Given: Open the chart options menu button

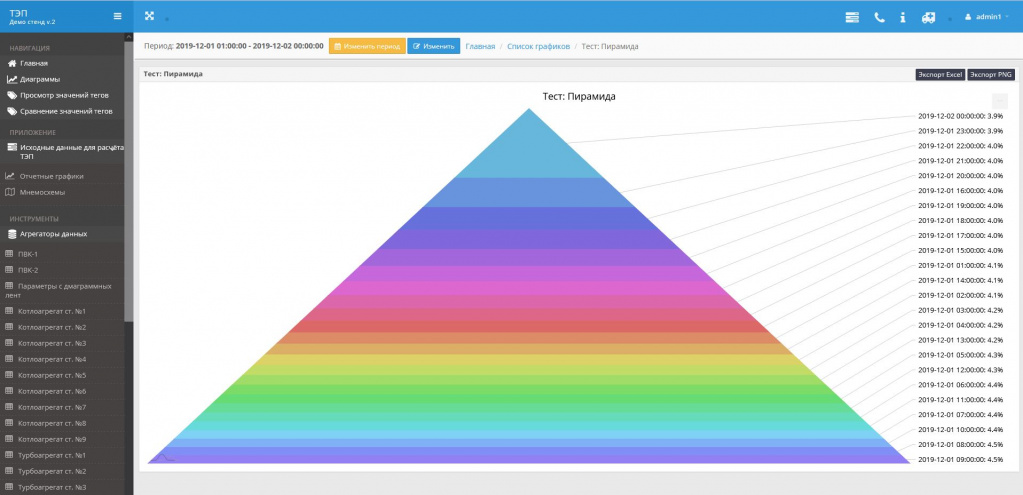Looking at the screenshot, I should (1000, 101).
